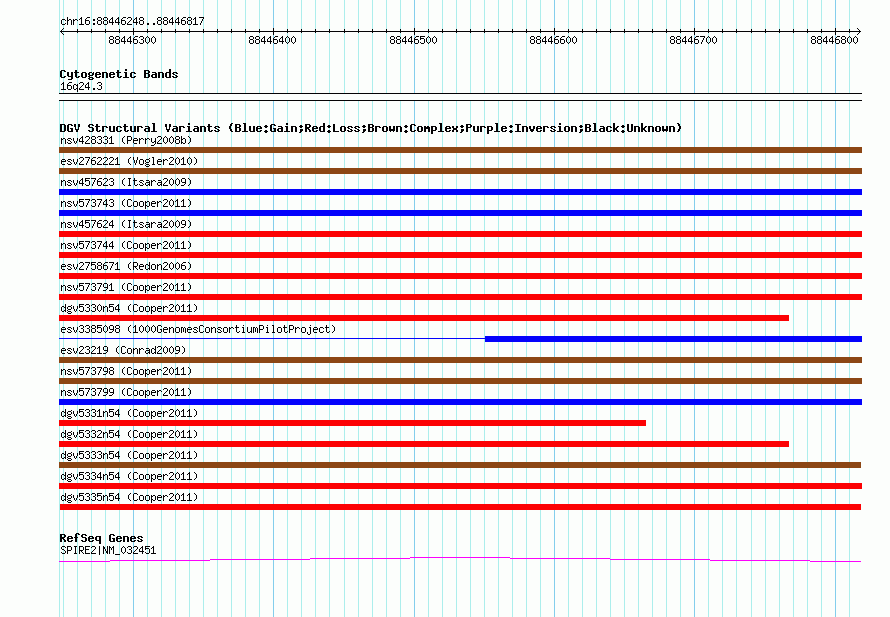The height and width of the screenshot is (617, 890).
Task: Click the blue gain bar under nsv573743
Action: tap(460, 213)
